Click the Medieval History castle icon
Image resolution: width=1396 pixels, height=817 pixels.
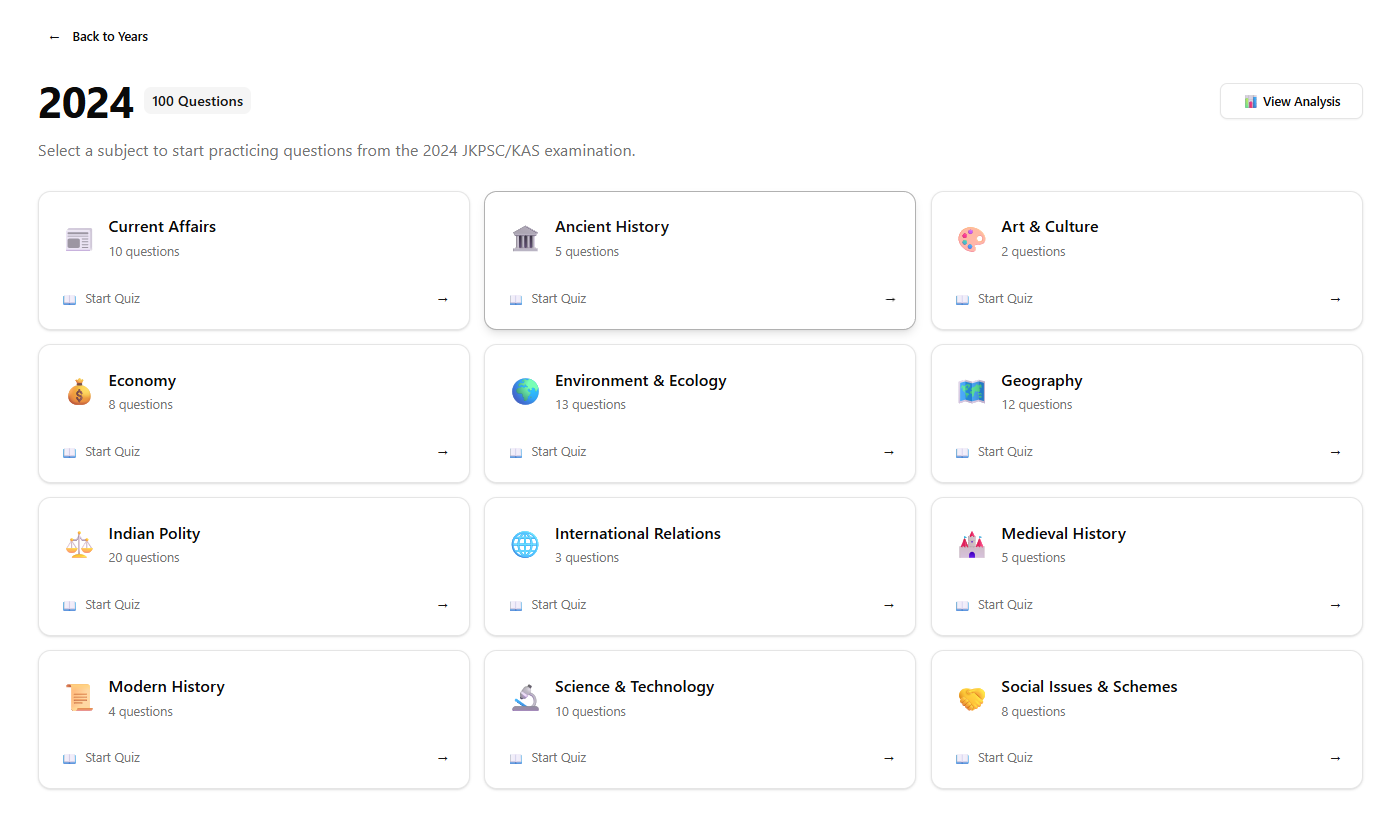[x=971, y=545]
